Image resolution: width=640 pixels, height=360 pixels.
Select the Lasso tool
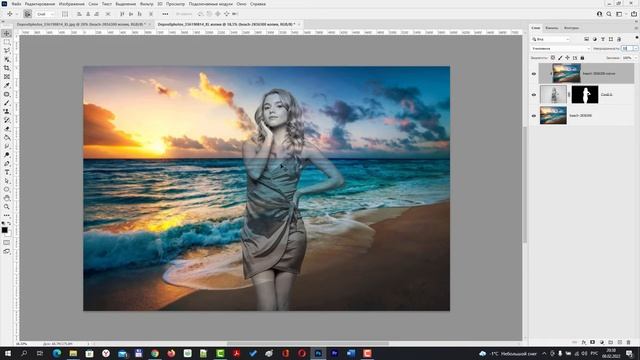coord(7,51)
